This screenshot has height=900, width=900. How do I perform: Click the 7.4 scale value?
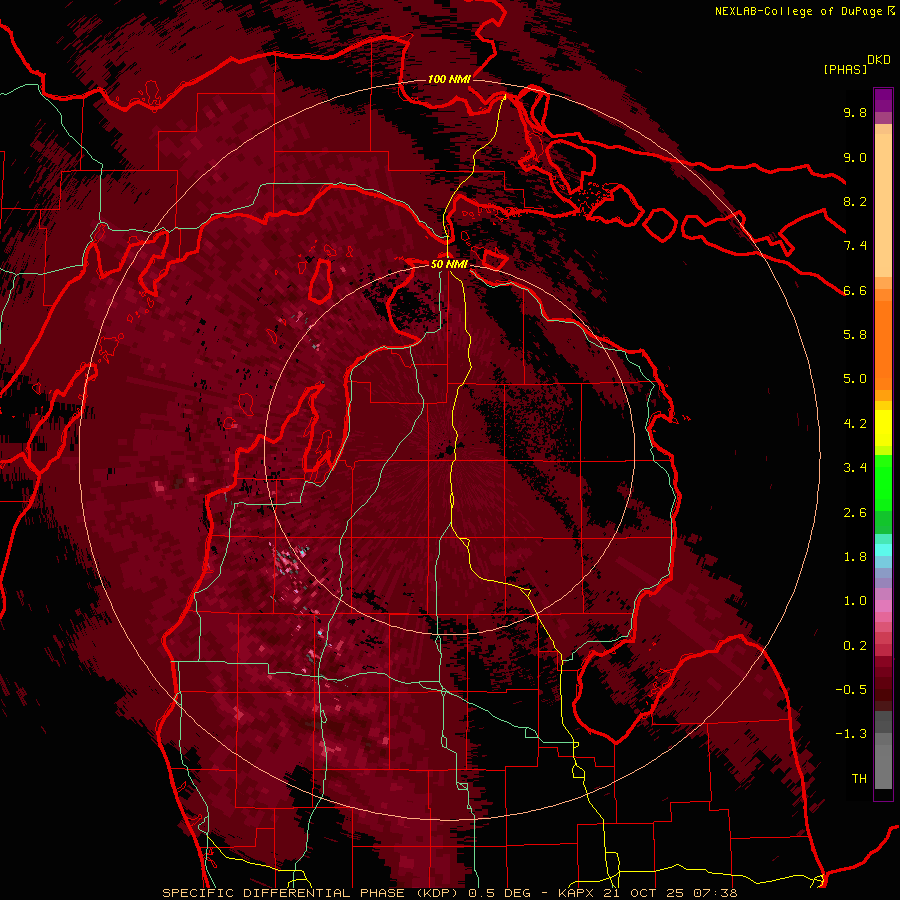(855, 246)
